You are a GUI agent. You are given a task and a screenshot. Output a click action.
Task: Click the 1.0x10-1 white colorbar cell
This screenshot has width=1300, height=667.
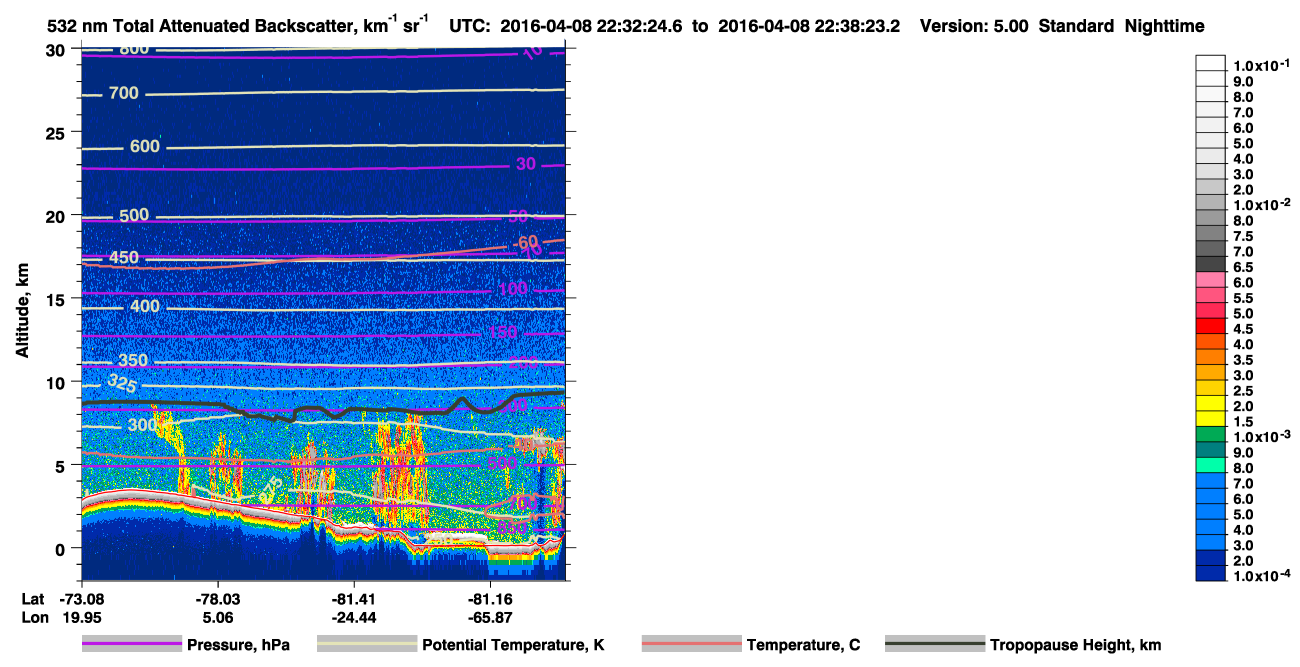click(x=1210, y=63)
